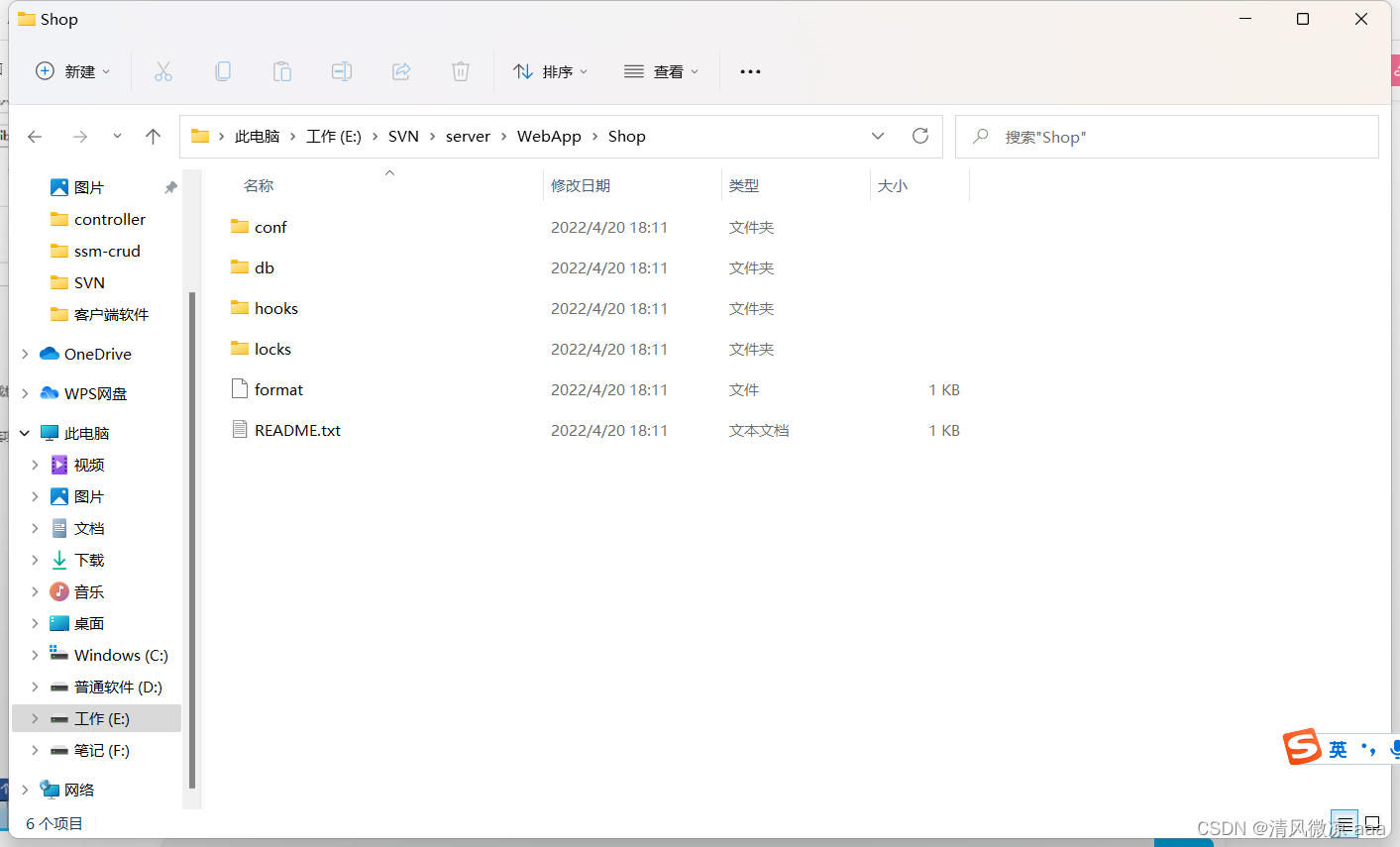Click the Delete trash icon
Image resolution: width=1400 pixels, height=847 pixels.
[x=461, y=71]
